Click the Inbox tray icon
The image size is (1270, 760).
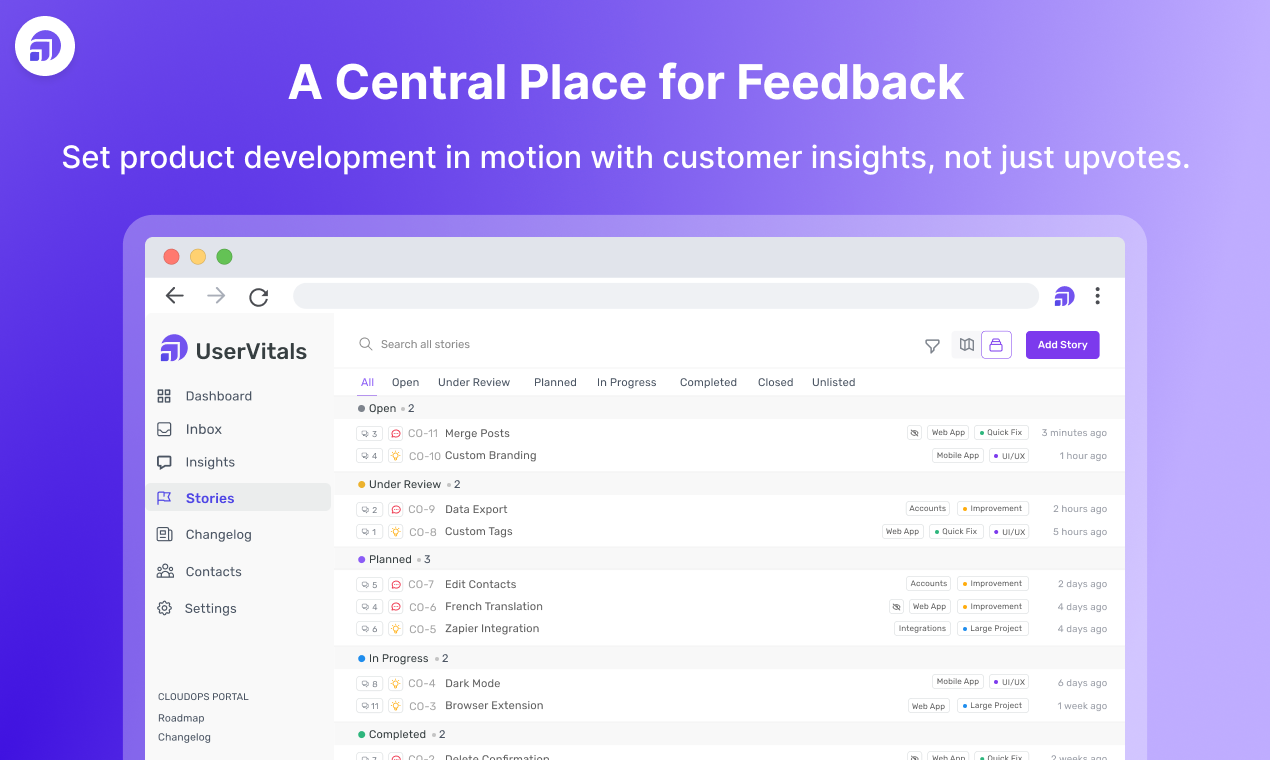pyautogui.click(x=164, y=429)
